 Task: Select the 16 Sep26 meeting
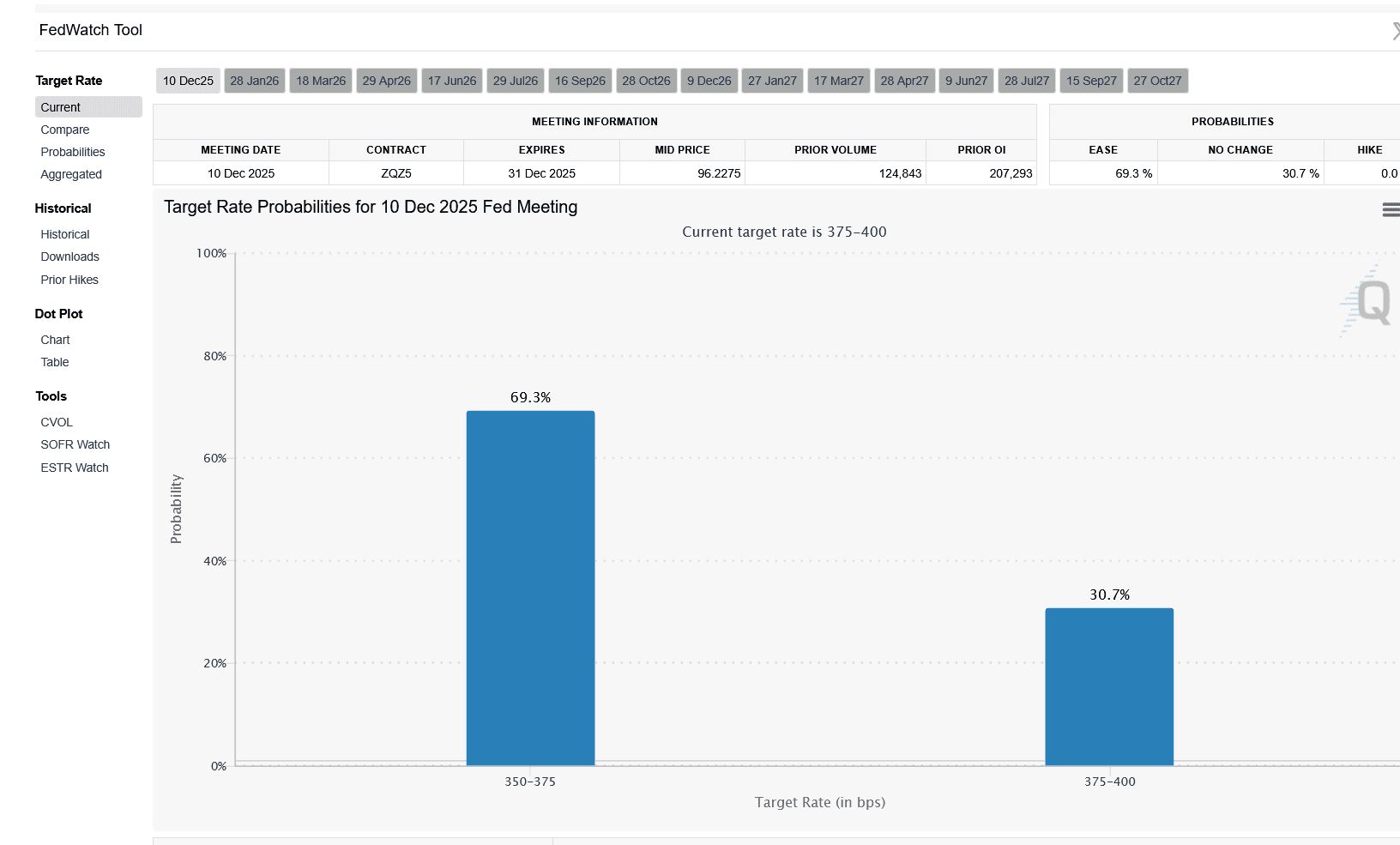click(579, 80)
